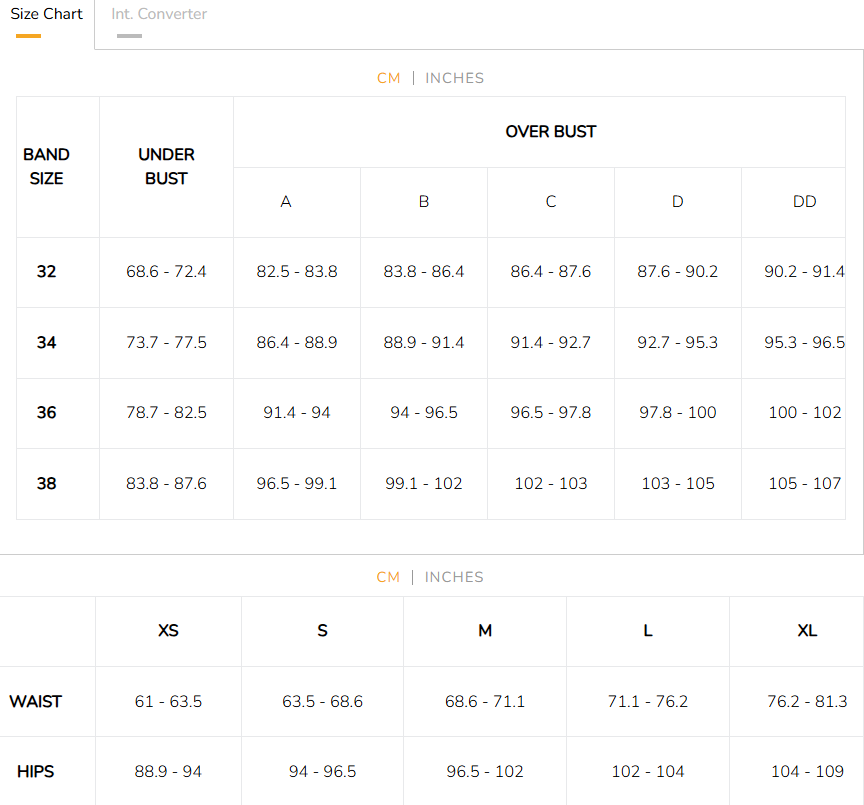Switch bra size table to INCHES
This screenshot has height=805, width=864.
coord(454,78)
